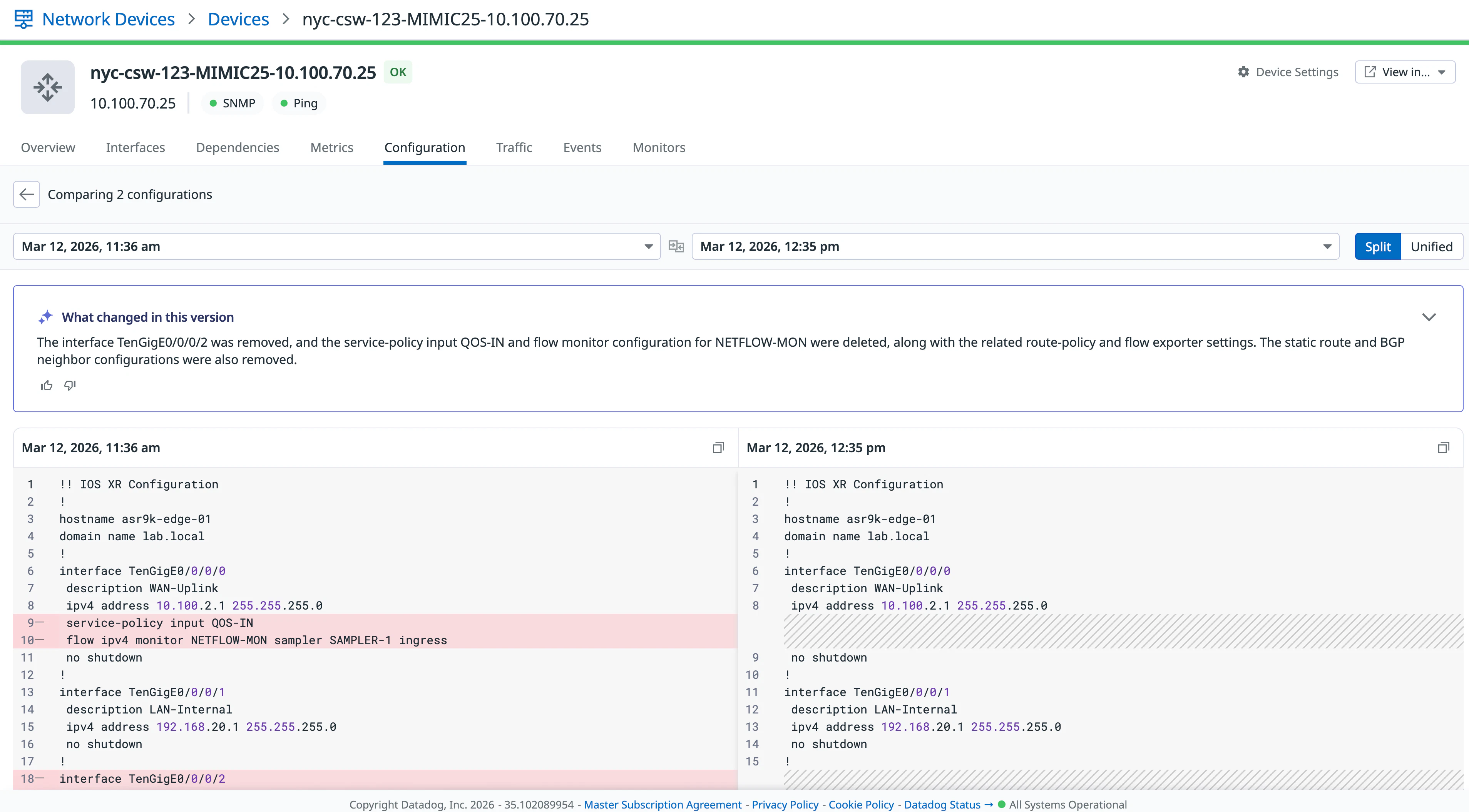The image size is (1469, 812).
Task: Switch to the Interfaces tab
Action: 135,148
